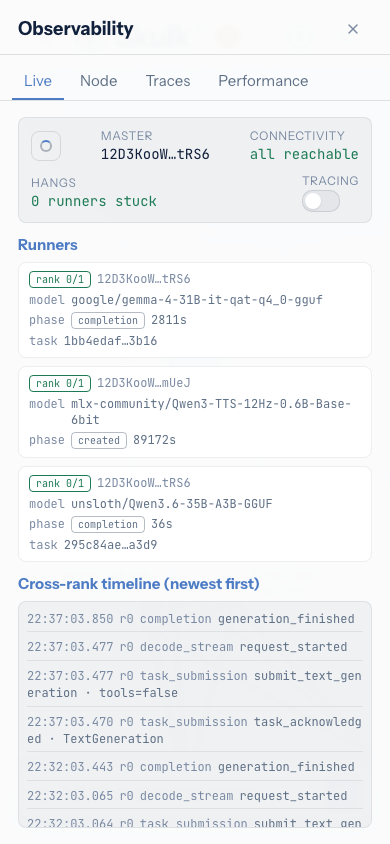Click the 89172s phase duration
This screenshot has width=390, height=844.
point(154,440)
